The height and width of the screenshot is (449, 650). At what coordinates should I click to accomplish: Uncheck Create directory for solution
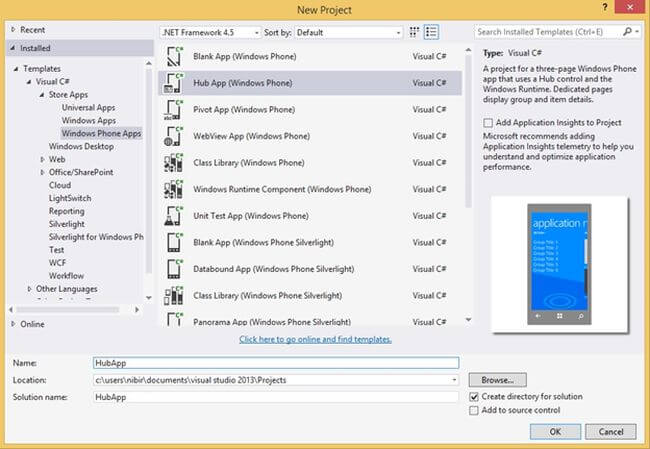tap(474, 397)
